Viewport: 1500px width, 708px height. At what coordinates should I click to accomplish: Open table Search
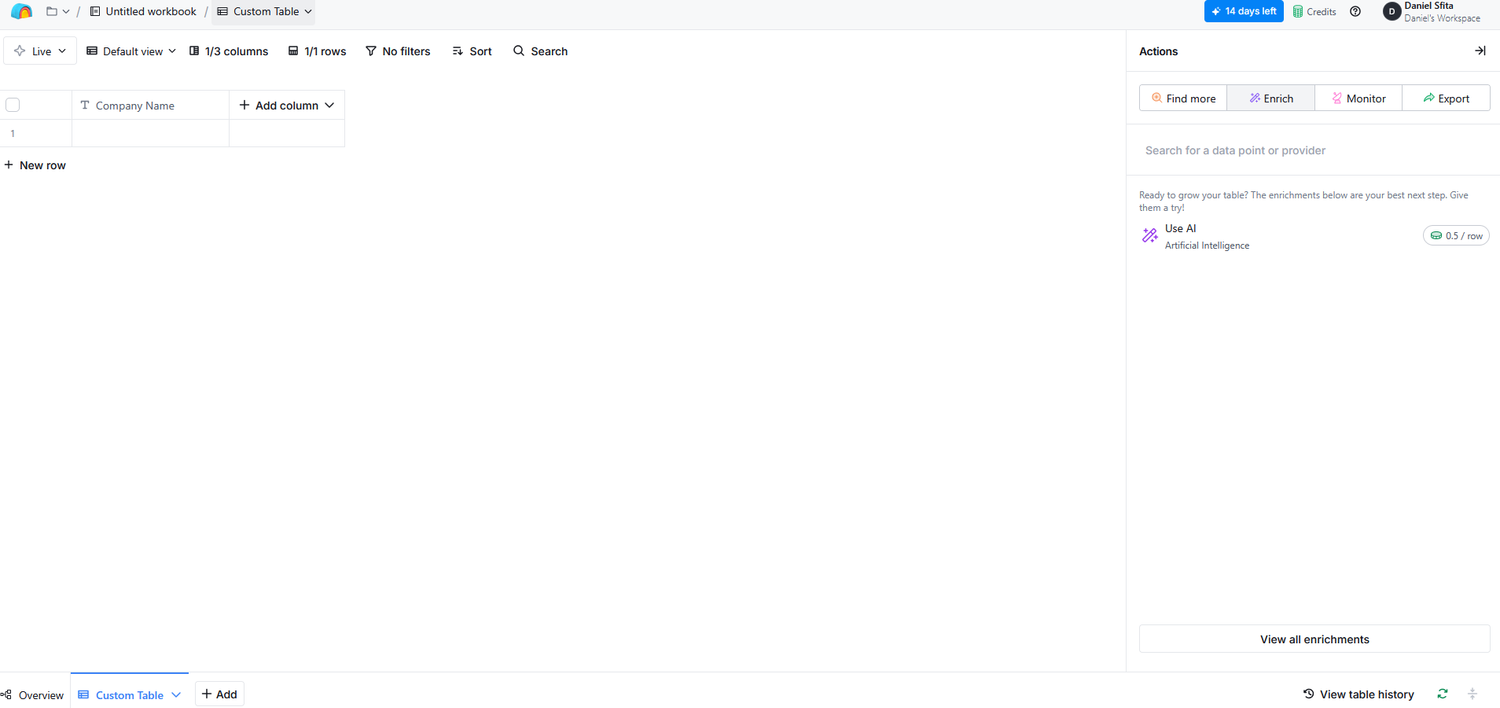point(540,50)
